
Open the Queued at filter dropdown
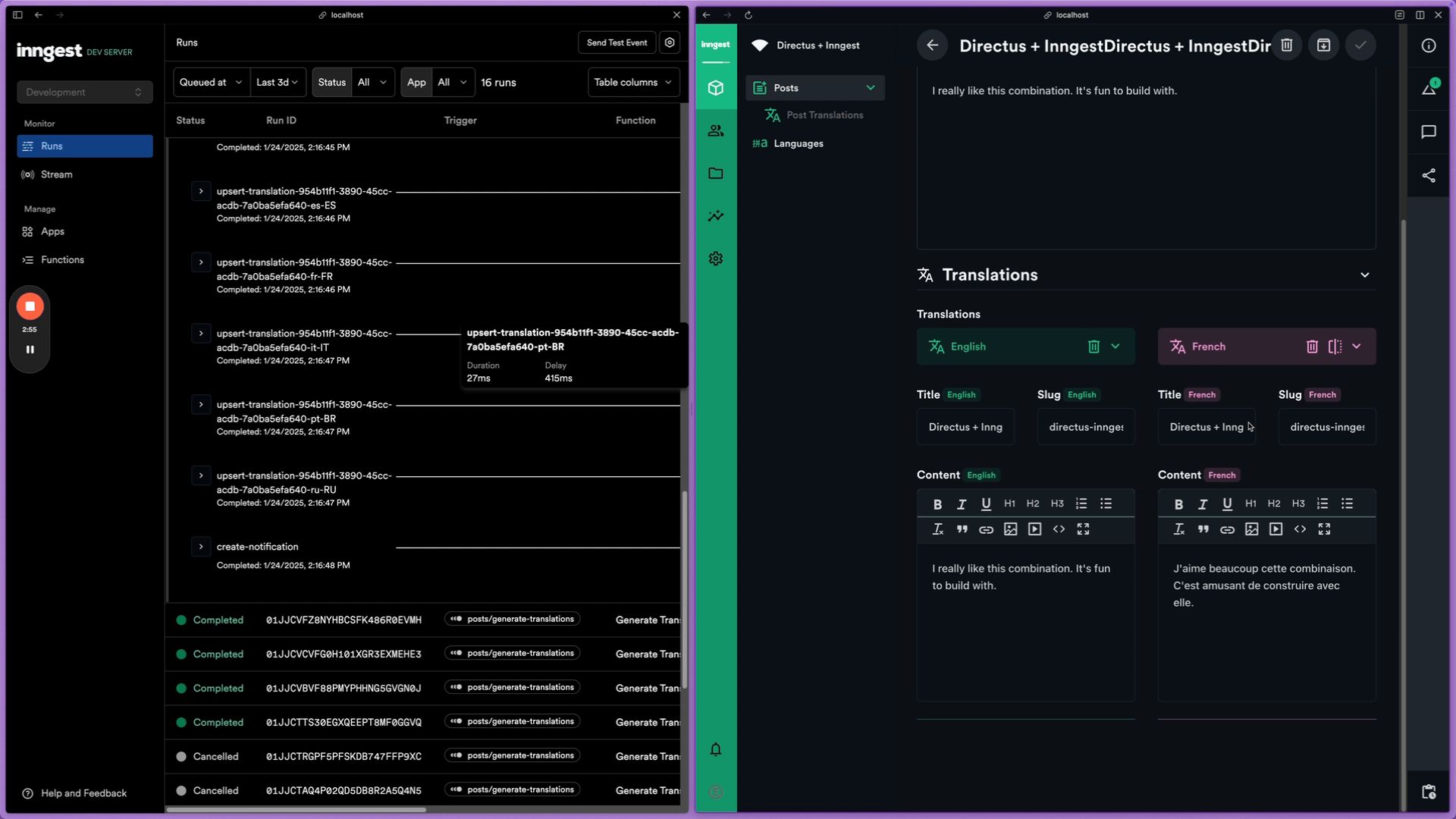(210, 82)
